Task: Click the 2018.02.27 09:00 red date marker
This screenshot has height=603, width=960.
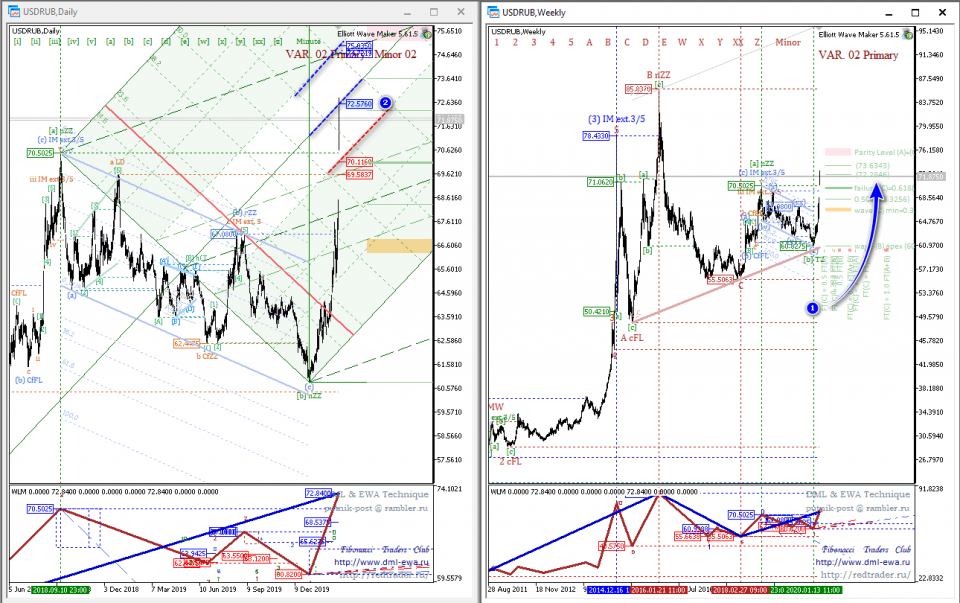Action: tap(740, 590)
